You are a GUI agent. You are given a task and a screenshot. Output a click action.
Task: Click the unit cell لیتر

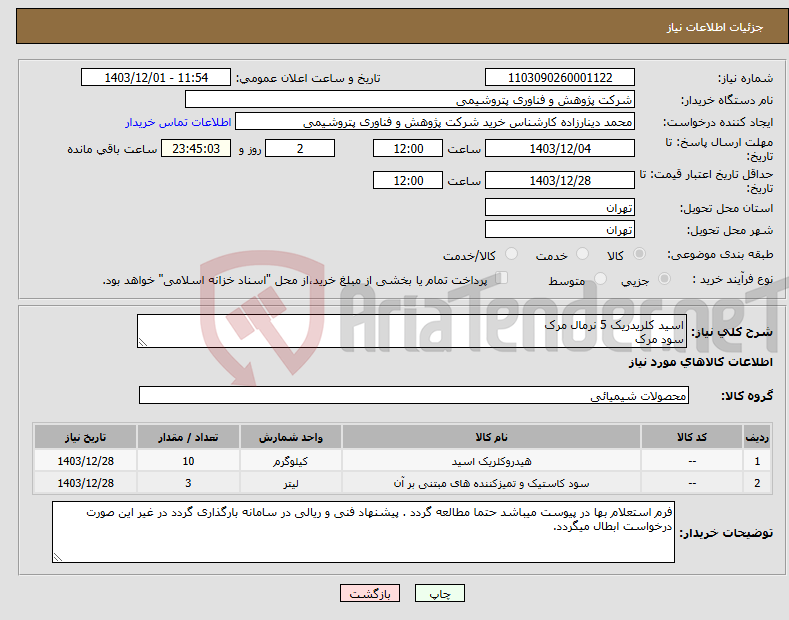coord(291,483)
